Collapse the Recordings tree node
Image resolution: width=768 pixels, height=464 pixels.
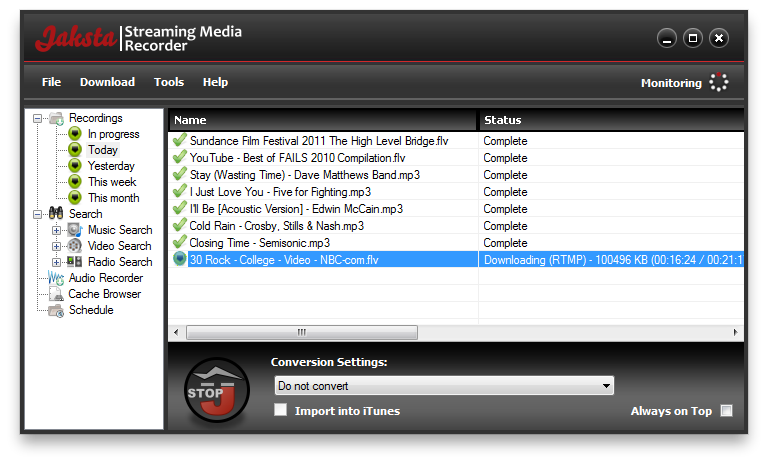[37, 118]
